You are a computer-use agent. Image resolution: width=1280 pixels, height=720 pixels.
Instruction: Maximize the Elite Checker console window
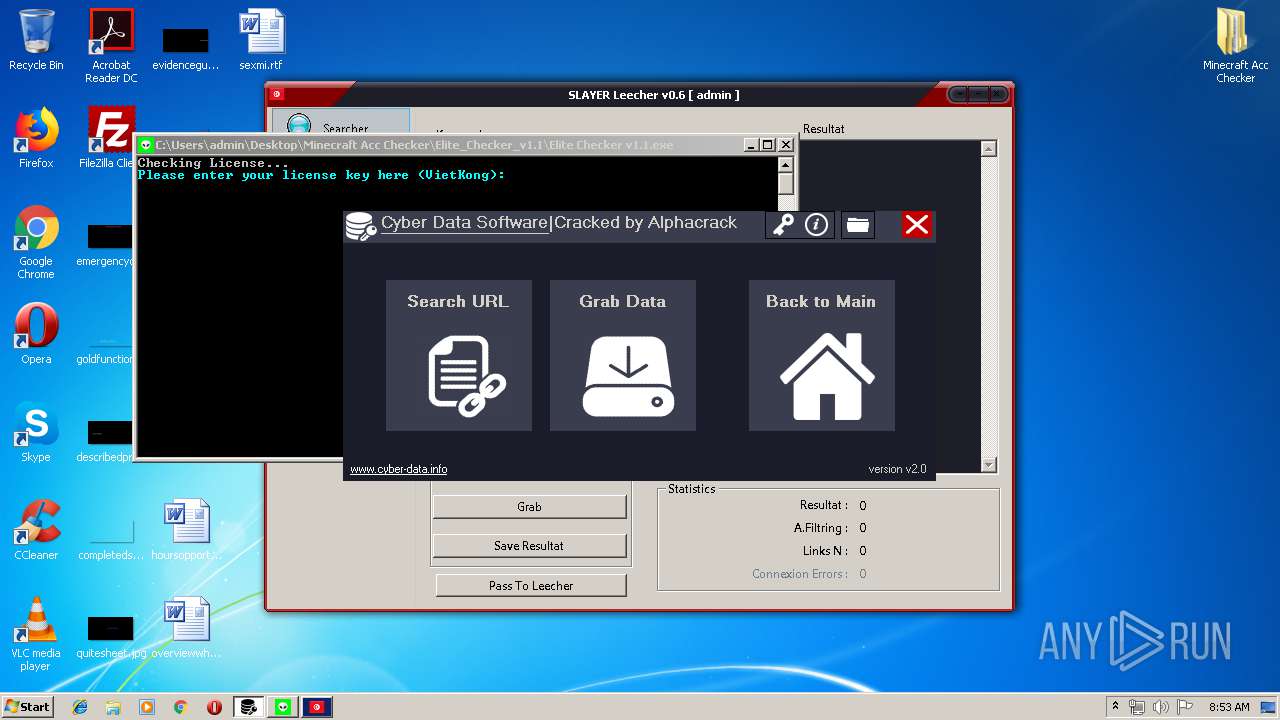(x=767, y=145)
